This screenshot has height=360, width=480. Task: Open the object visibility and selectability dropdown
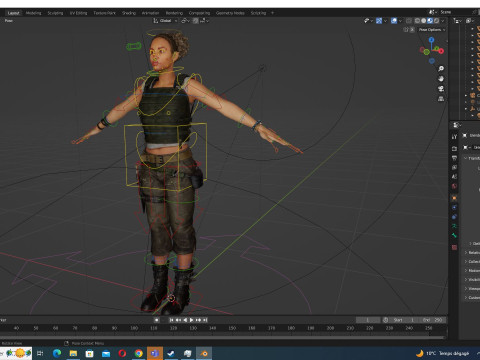(368, 21)
